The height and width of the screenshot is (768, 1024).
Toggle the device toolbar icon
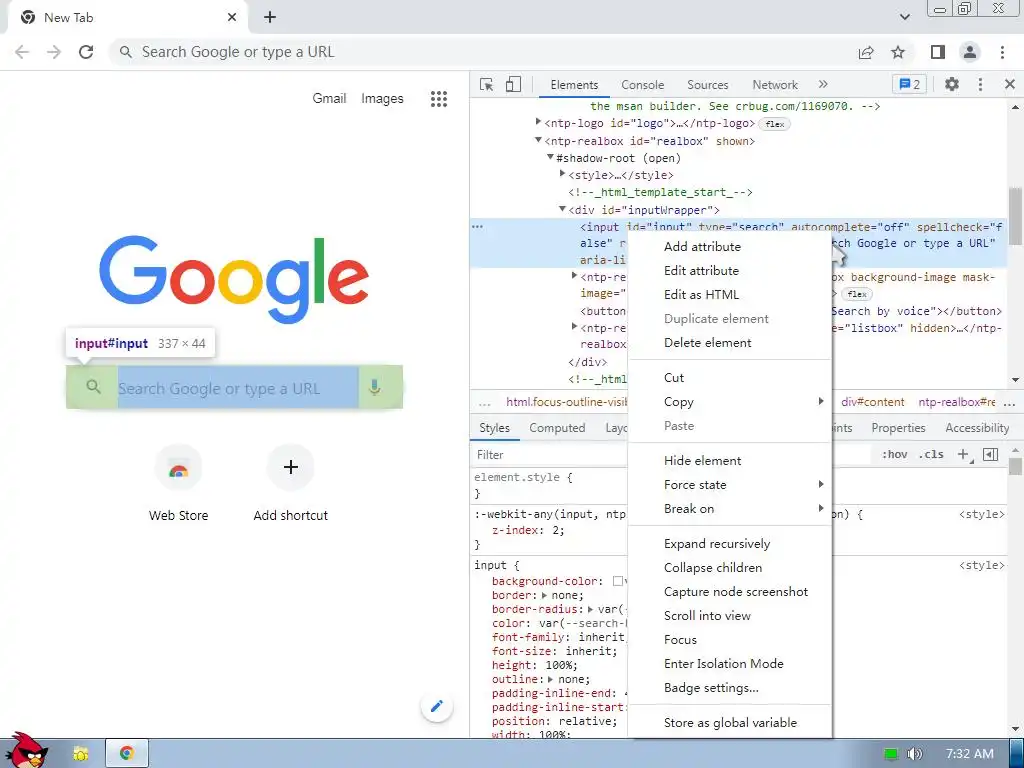point(513,84)
